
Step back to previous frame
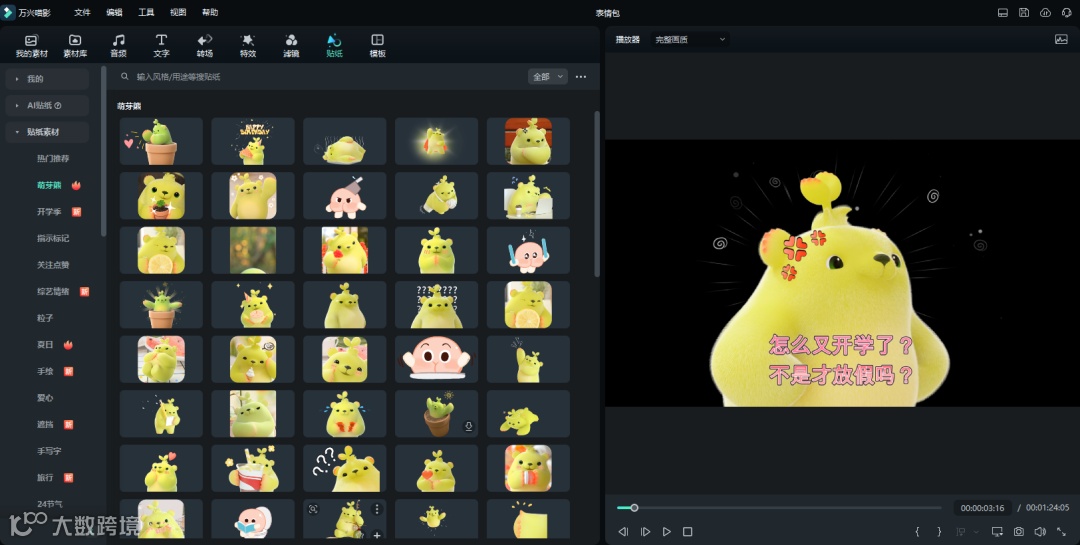pyautogui.click(x=623, y=531)
